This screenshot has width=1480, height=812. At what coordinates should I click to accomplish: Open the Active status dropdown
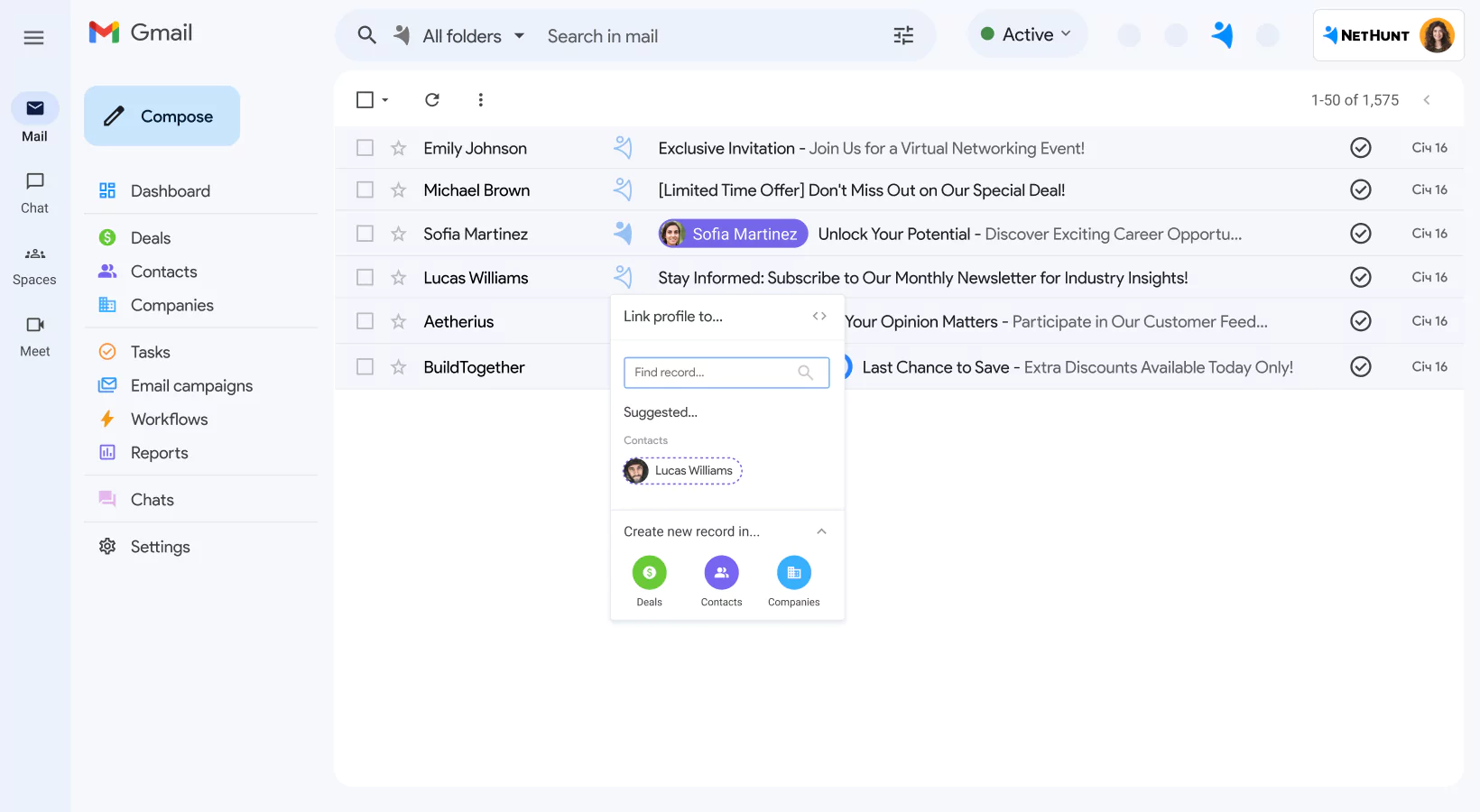[1027, 33]
